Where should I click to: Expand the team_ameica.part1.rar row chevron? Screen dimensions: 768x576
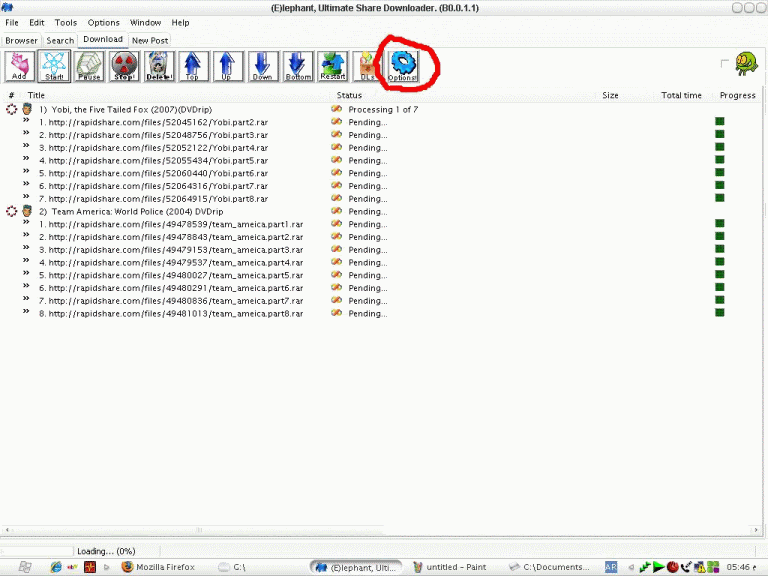(27, 224)
